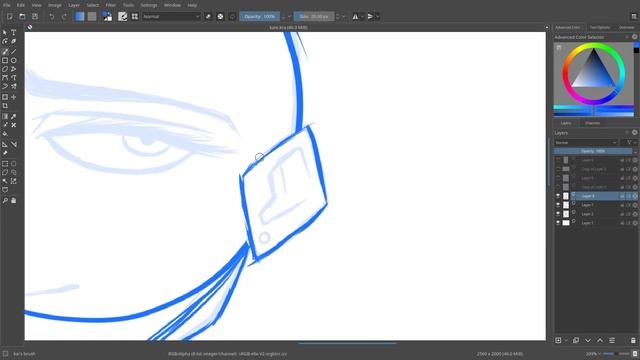The image size is (640, 360).
Task: Select the Move tool
Action: (13, 97)
